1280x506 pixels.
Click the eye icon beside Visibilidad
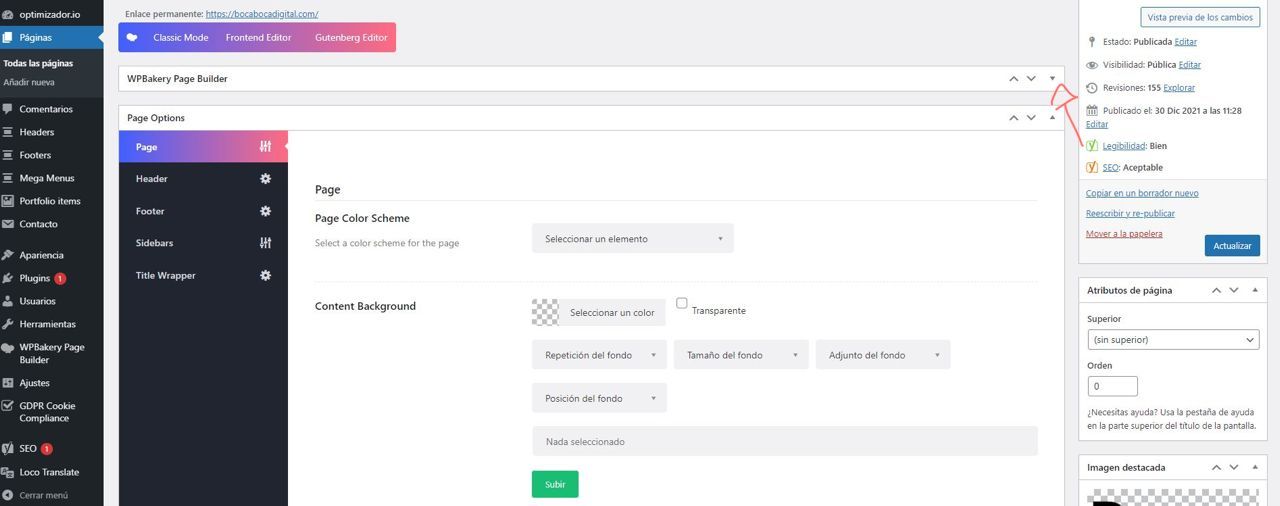(x=1092, y=65)
